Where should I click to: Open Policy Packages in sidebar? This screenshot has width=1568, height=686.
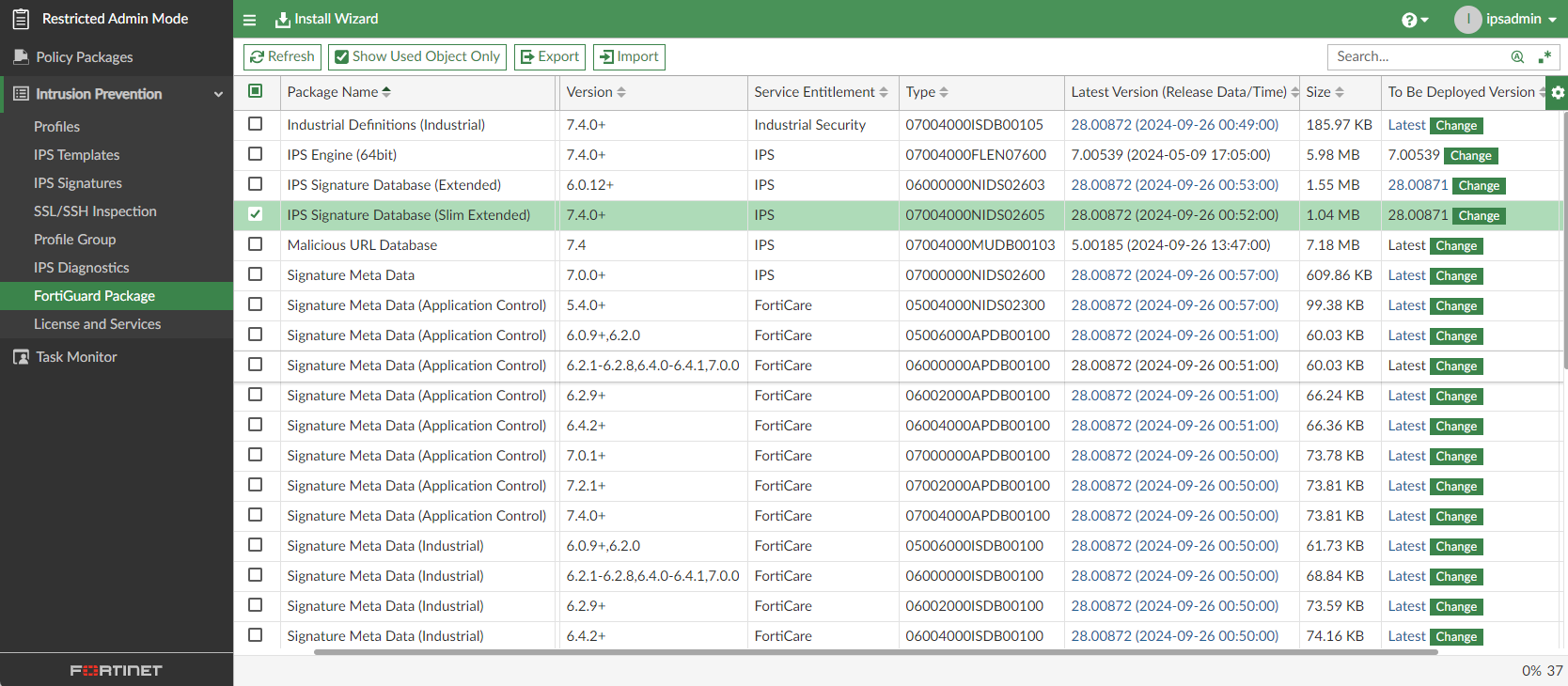point(84,57)
